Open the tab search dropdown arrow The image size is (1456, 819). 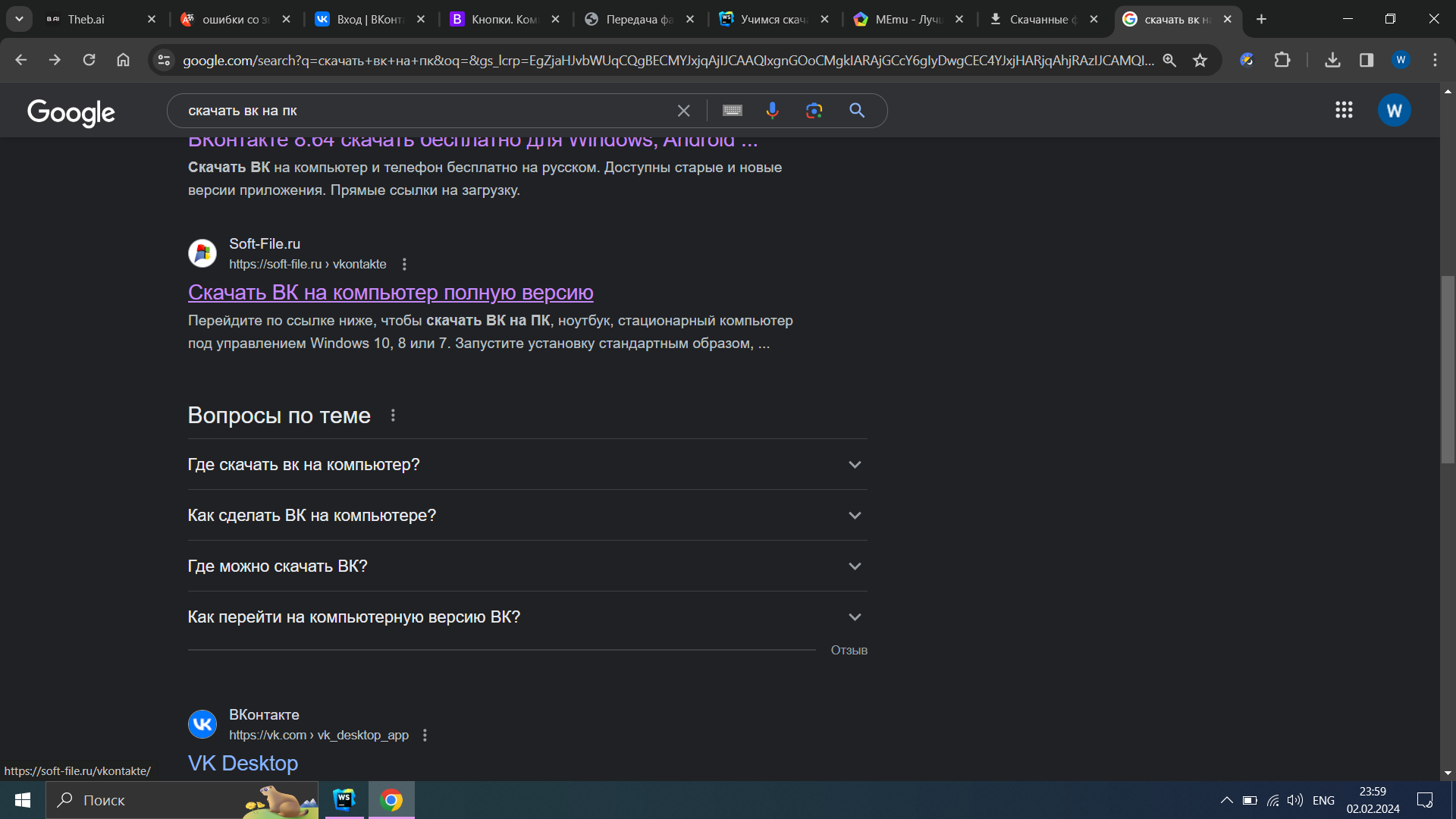point(19,19)
